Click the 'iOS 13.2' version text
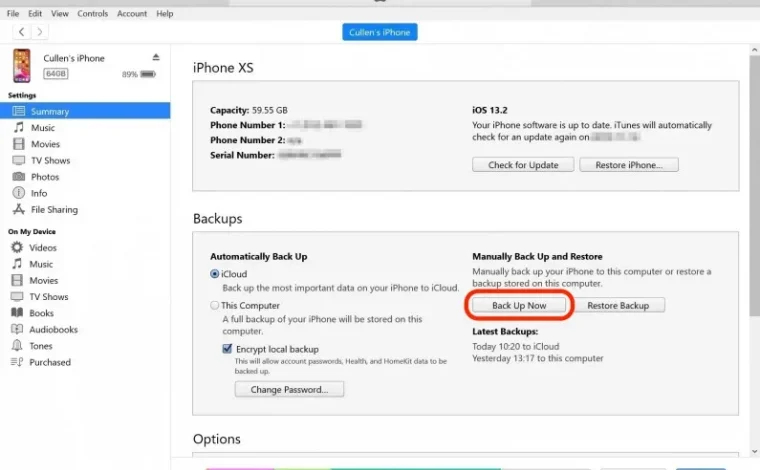760x470 pixels. pos(490,110)
